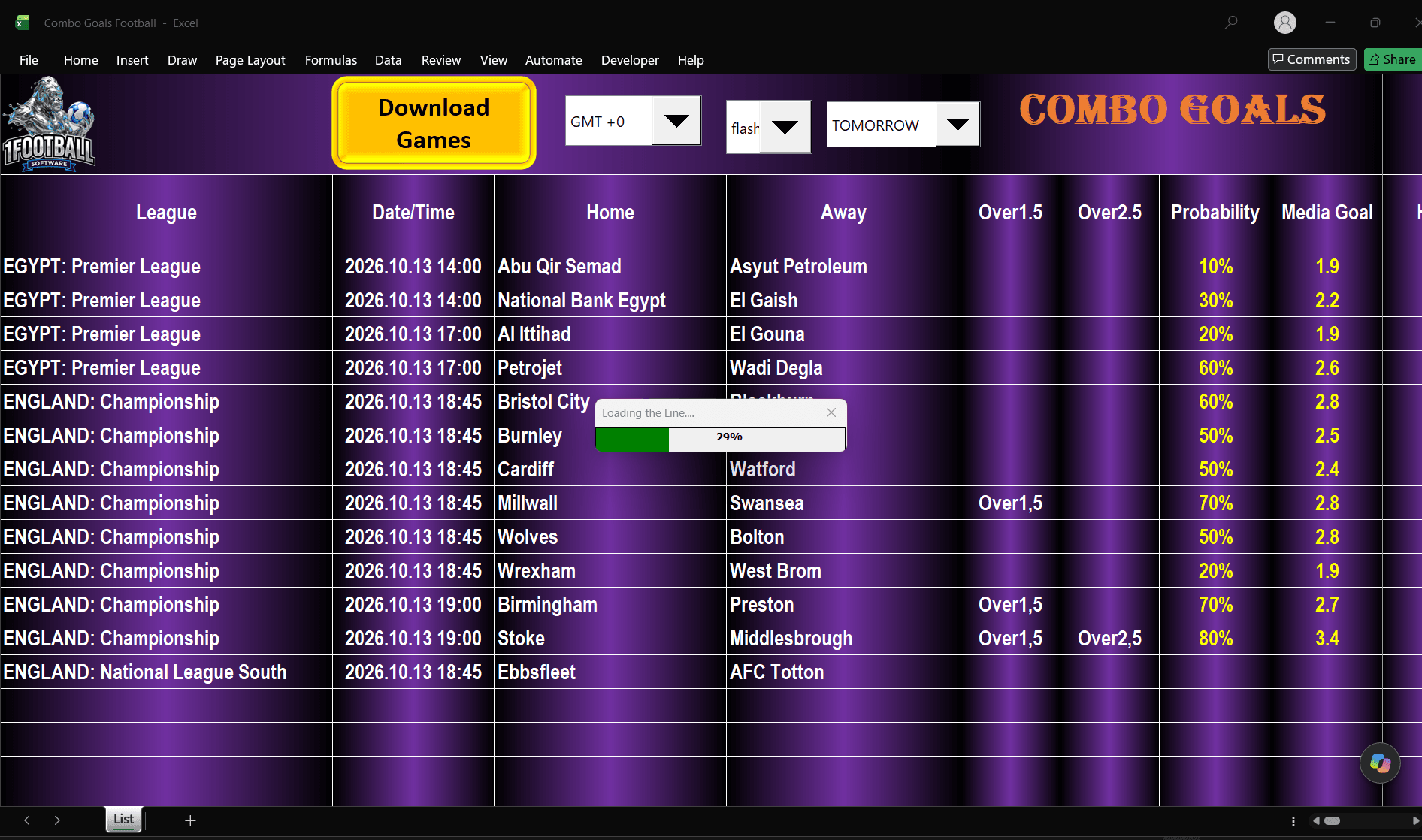This screenshot has height=840, width=1422.
Task: Switch to the View tab
Action: (x=494, y=60)
